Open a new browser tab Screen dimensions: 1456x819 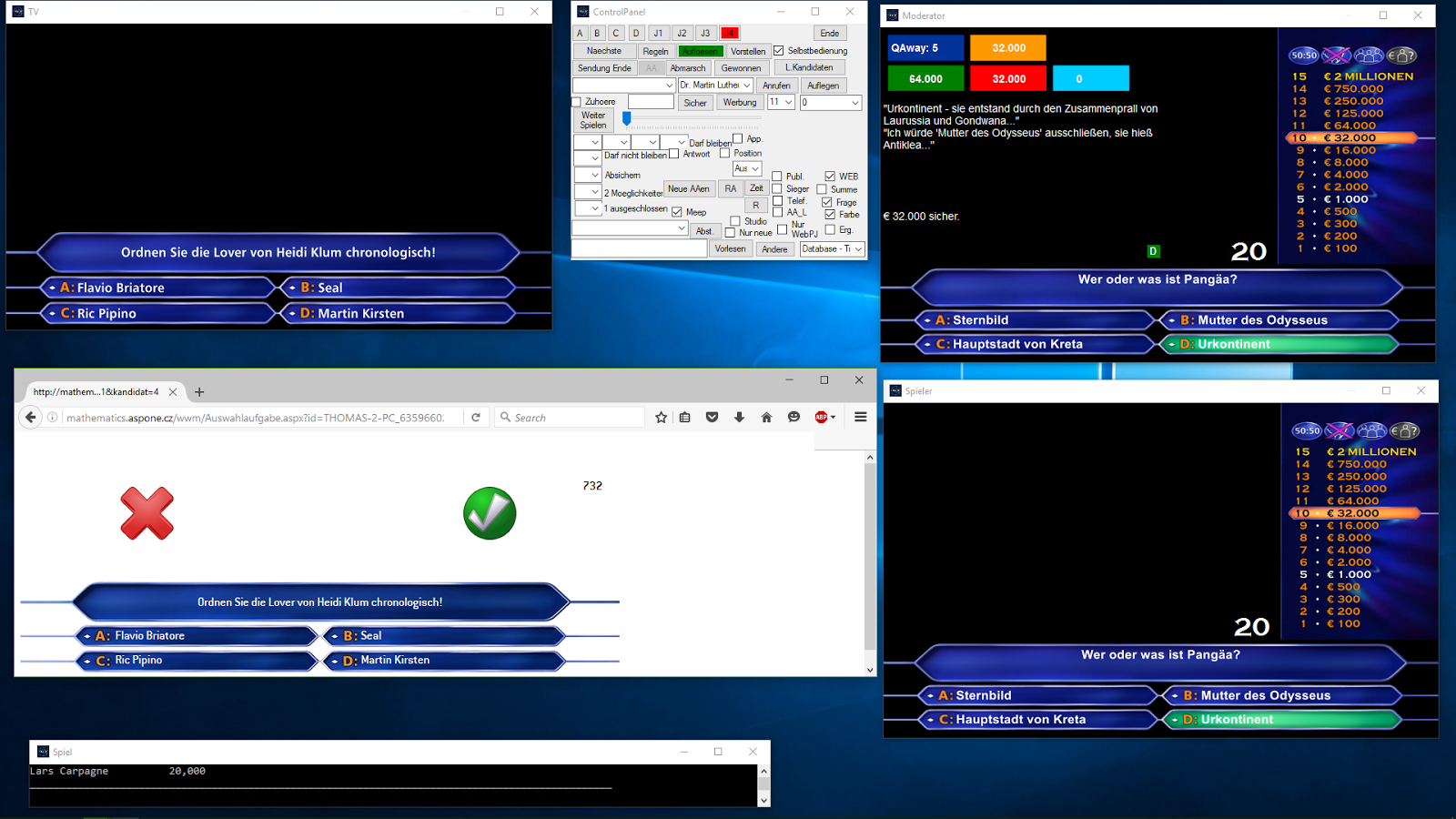199,392
